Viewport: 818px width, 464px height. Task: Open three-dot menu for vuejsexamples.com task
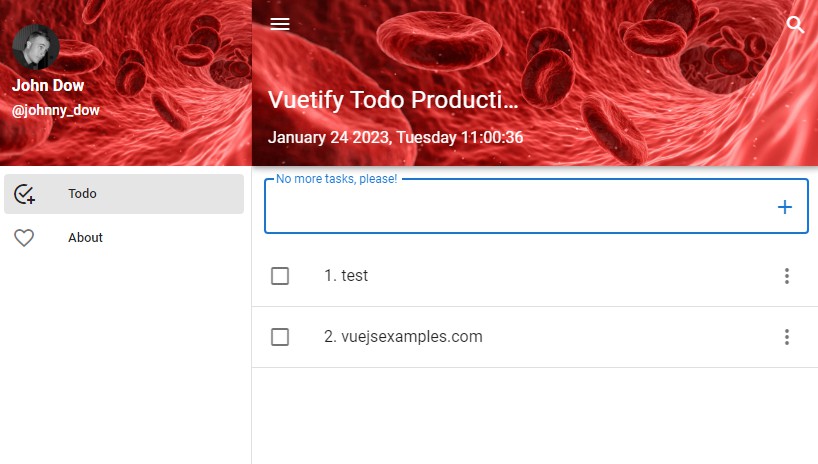(x=787, y=337)
